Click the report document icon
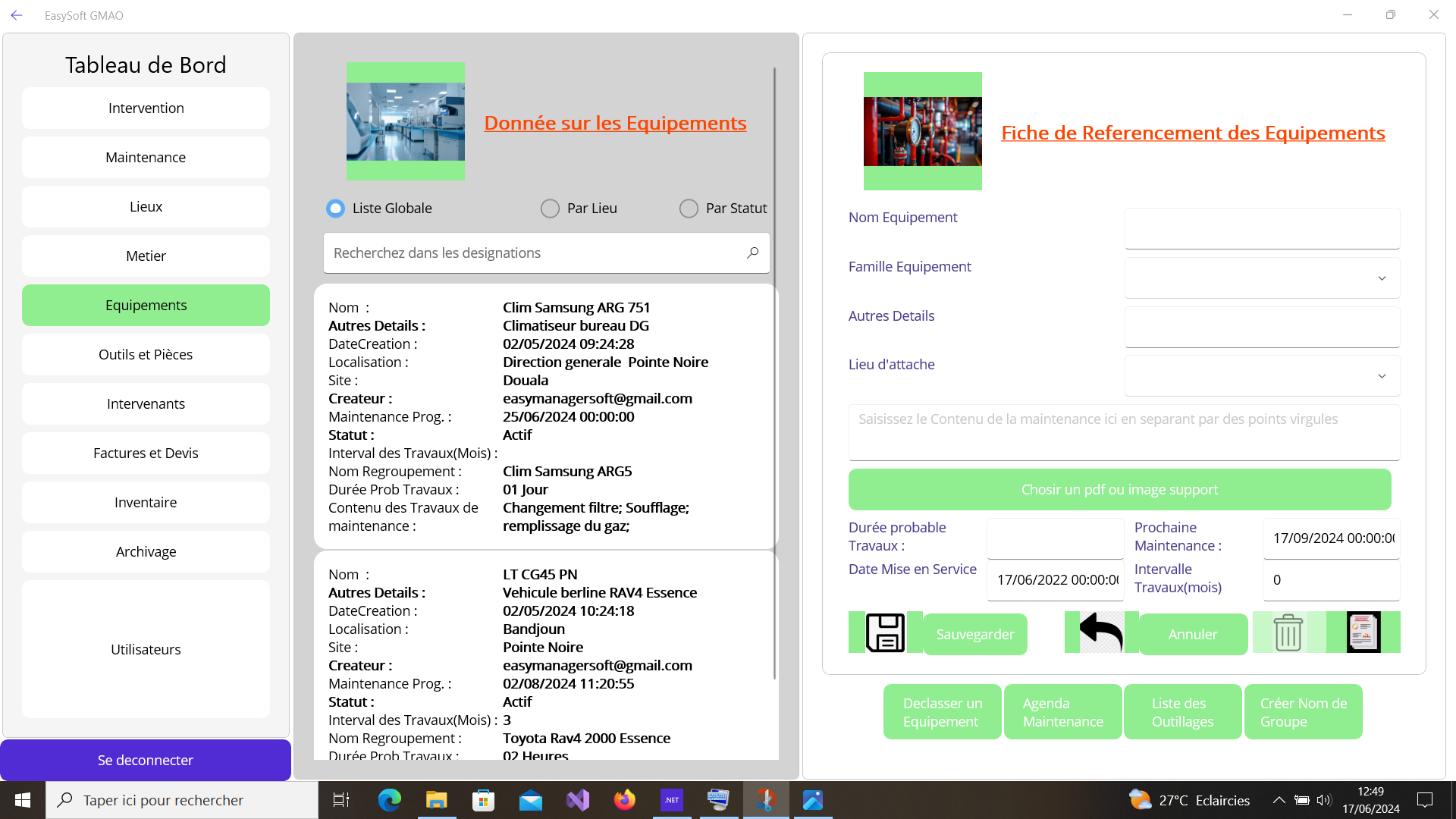 point(1363,632)
